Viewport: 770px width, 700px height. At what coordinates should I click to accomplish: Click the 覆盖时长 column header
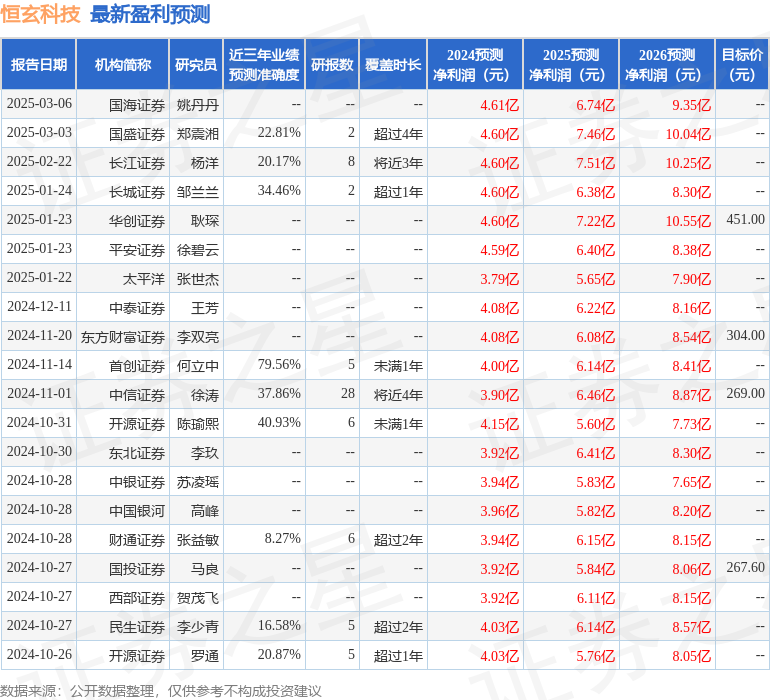[x=393, y=64]
